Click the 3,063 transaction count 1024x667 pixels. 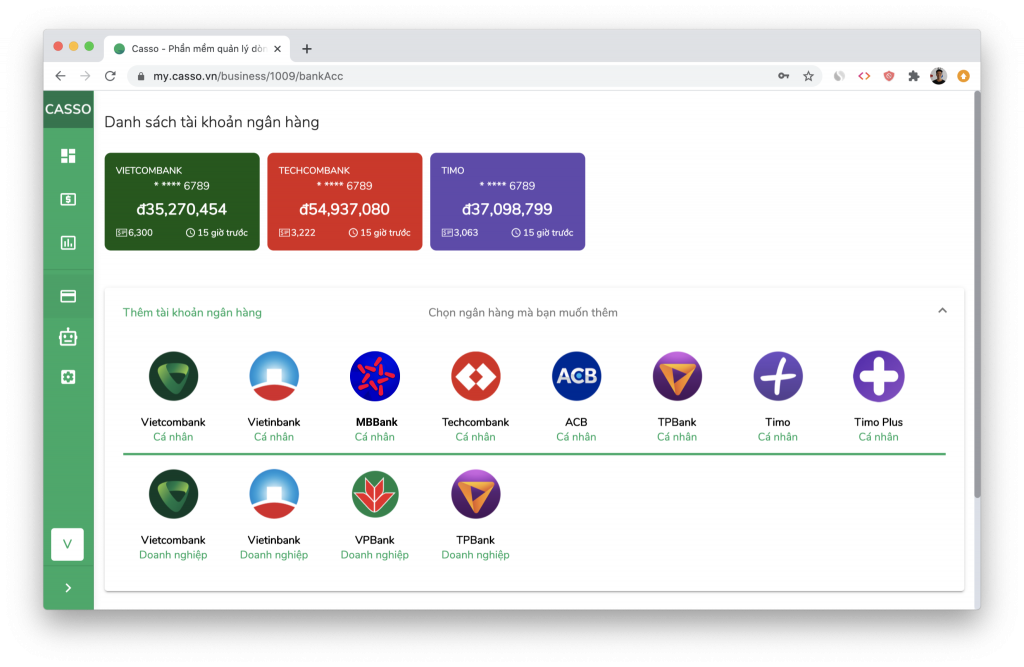pos(460,233)
